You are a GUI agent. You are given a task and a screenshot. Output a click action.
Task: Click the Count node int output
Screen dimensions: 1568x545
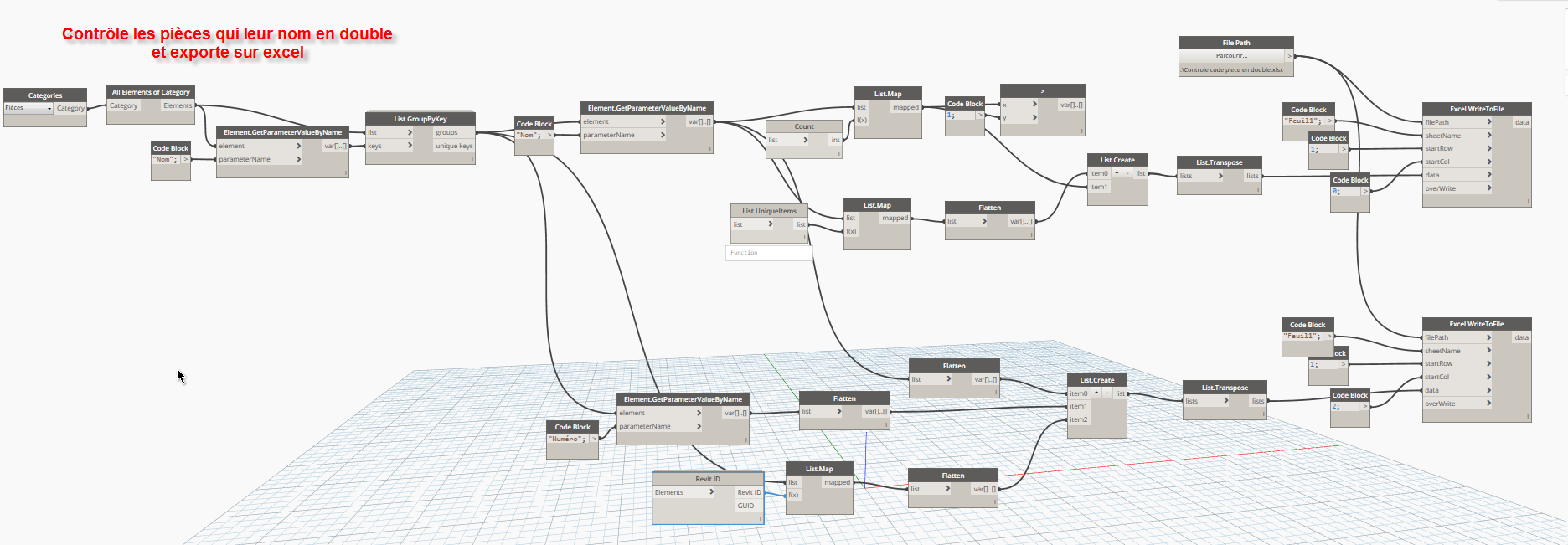tap(835, 140)
